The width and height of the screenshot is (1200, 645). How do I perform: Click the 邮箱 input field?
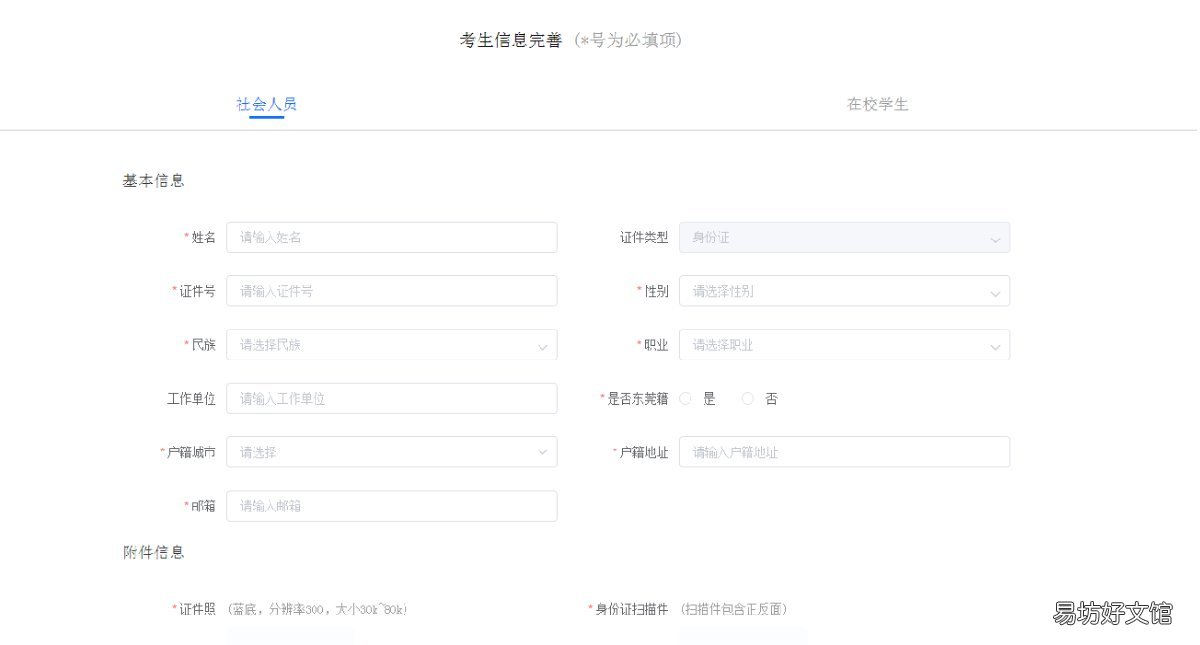(392, 506)
